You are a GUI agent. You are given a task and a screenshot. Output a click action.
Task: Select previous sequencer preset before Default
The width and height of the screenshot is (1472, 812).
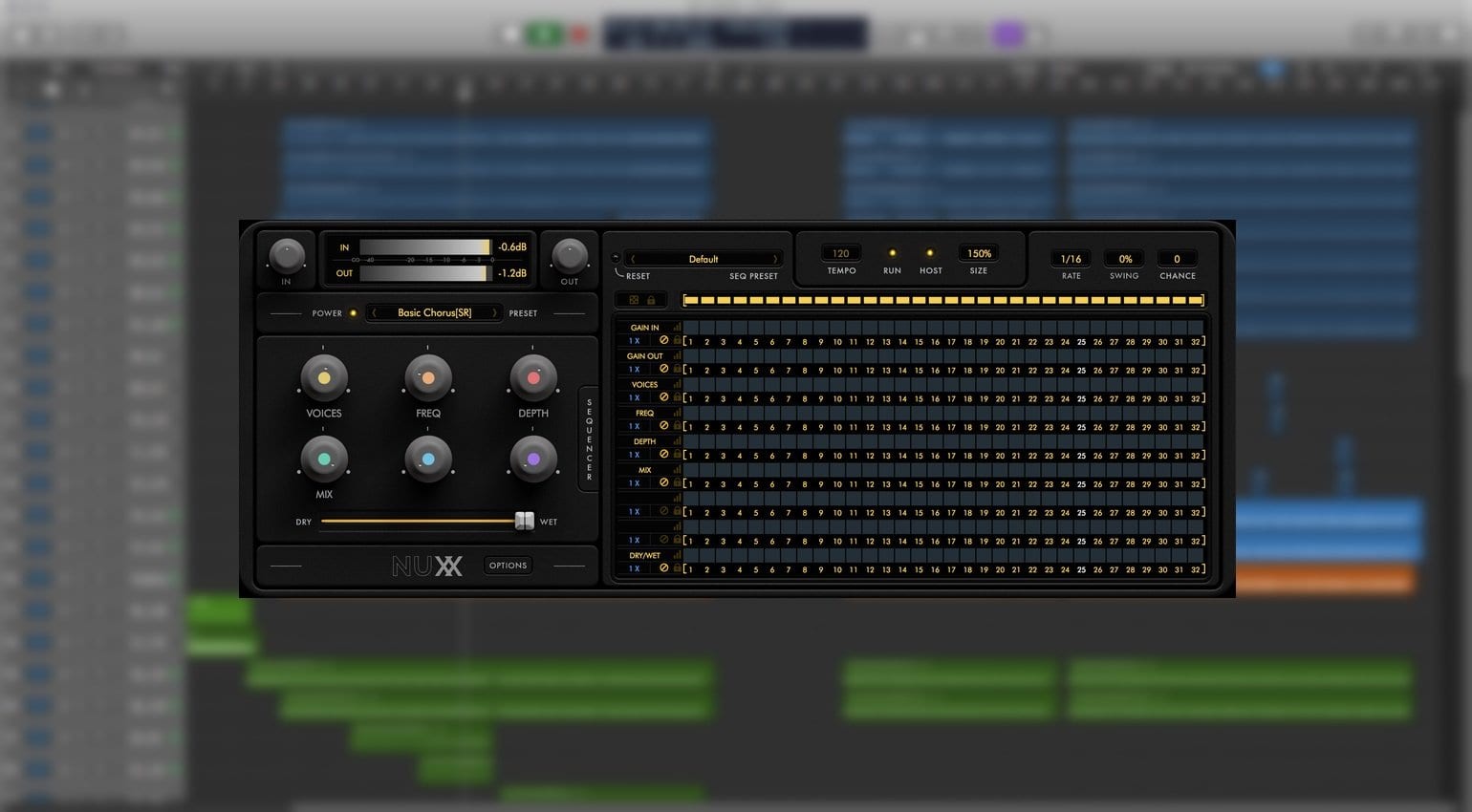click(632, 259)
